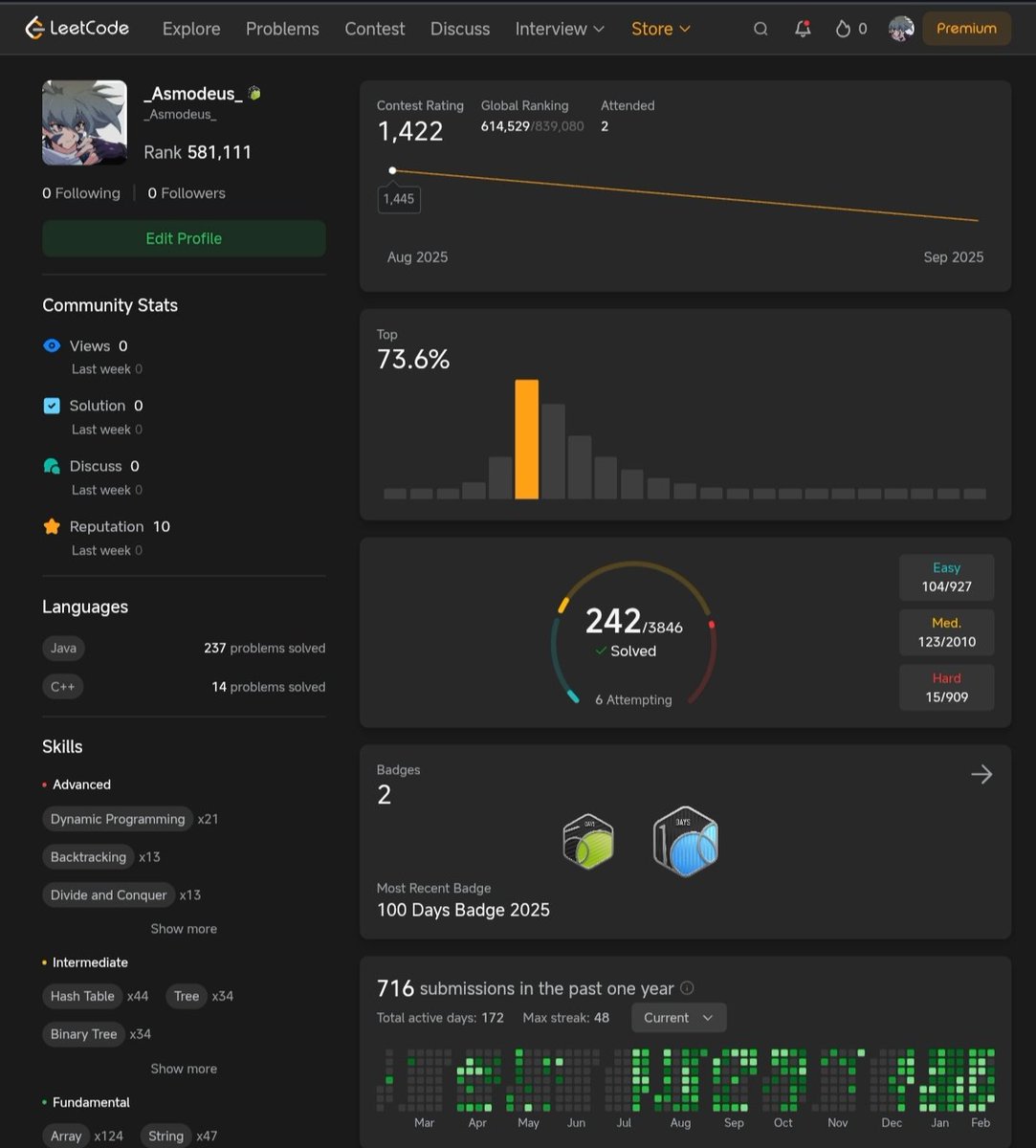Click the LeetCode logo

(x=77, y=29)
